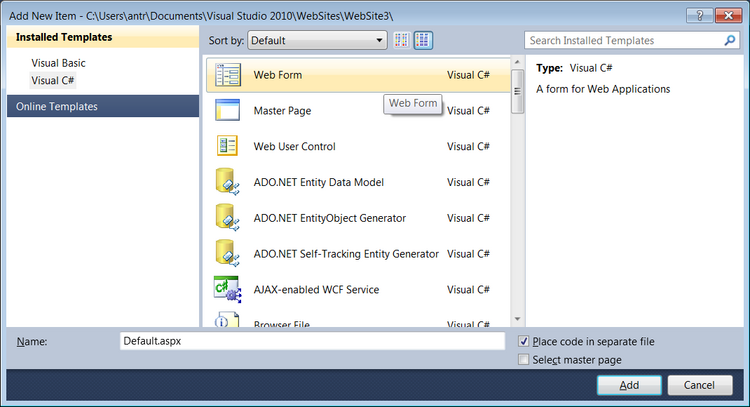Click the dialog help question-mark button
The width and height of the screenshot is (750, 407).
(x=700, y=16)
